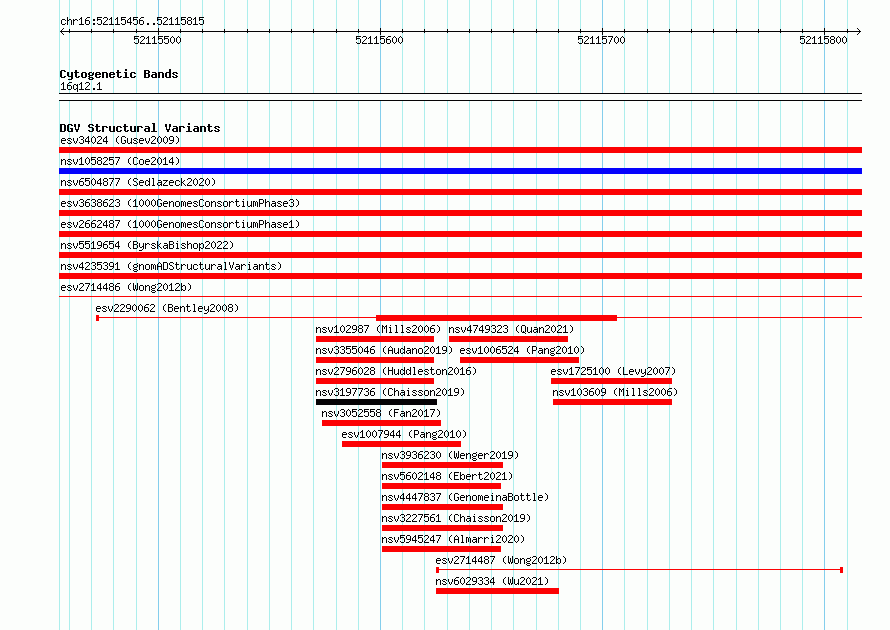Click the 52115600 ruler position
This screenshot has width=890, height=630.
(379, 40)
